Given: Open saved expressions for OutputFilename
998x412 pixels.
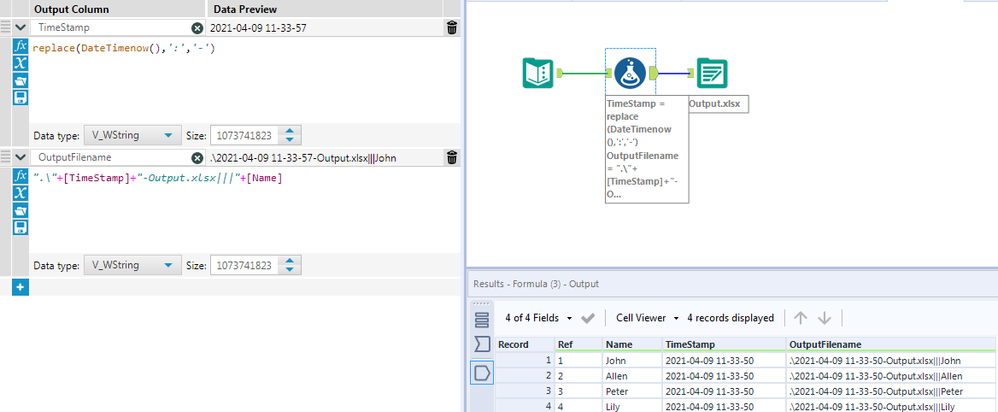Looking at the screenshot, I should 20,210.
